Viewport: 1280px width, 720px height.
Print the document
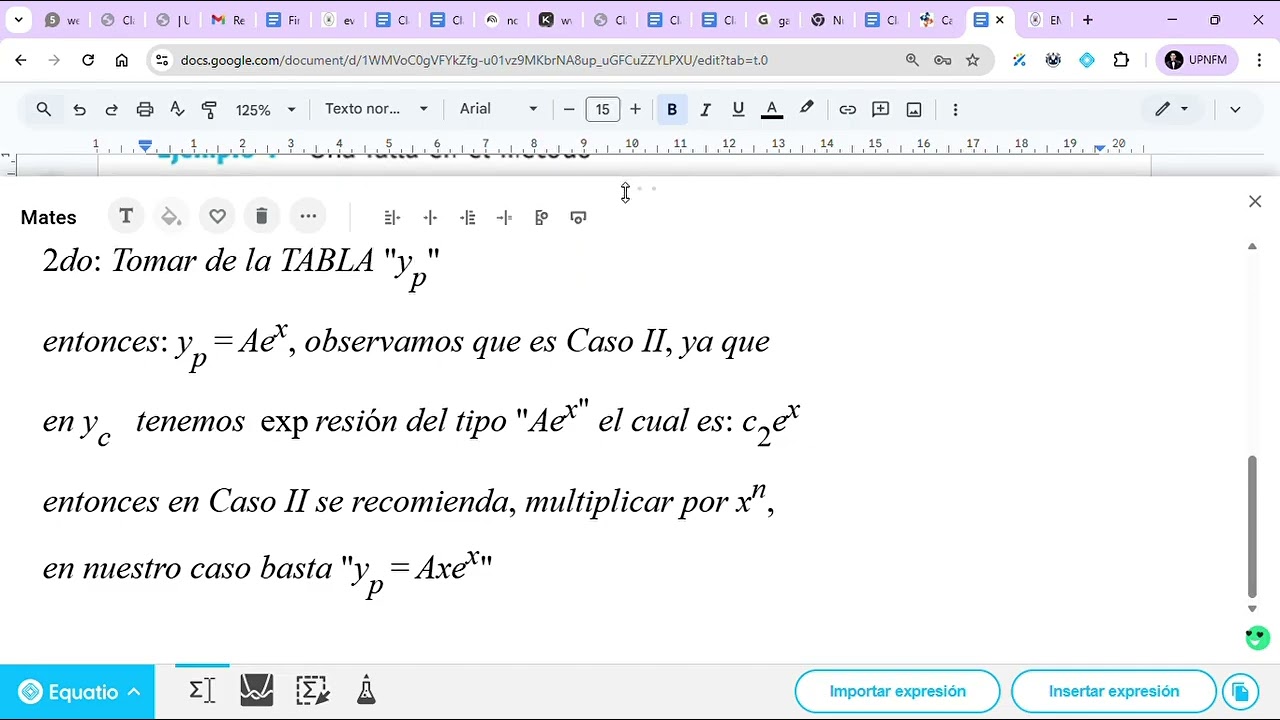click(x=145, y=109)
